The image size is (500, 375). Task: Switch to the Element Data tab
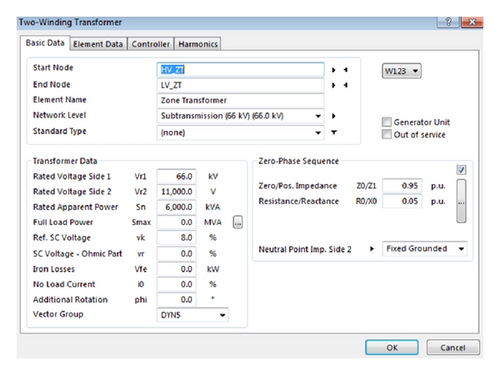[x=98, y=44]
